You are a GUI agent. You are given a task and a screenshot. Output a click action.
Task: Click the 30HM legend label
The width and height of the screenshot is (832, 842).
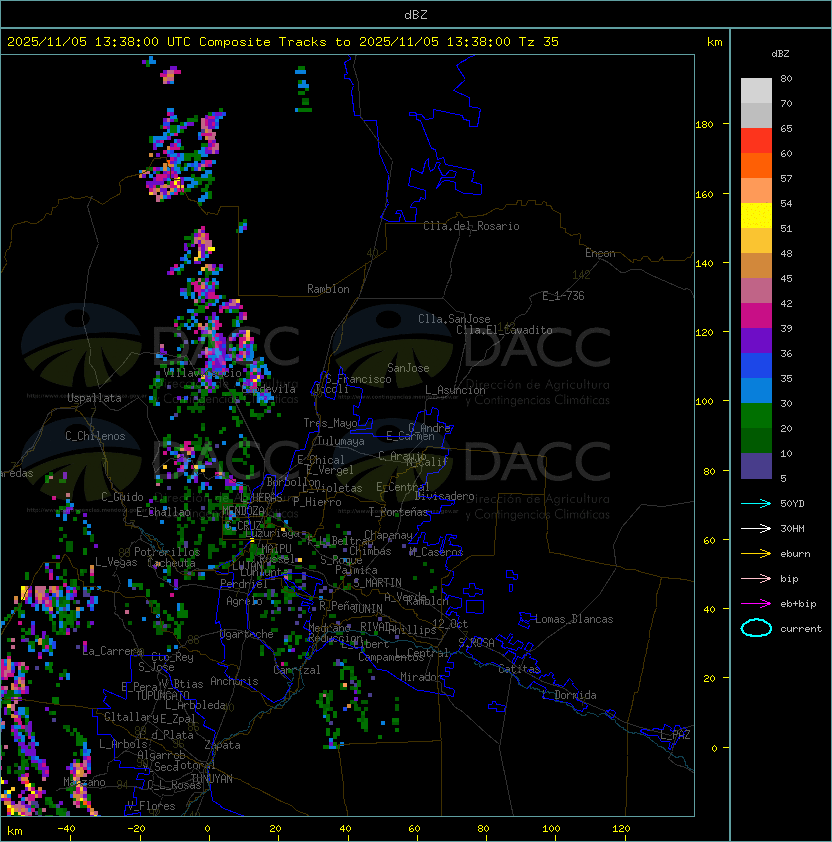[792, 528]
